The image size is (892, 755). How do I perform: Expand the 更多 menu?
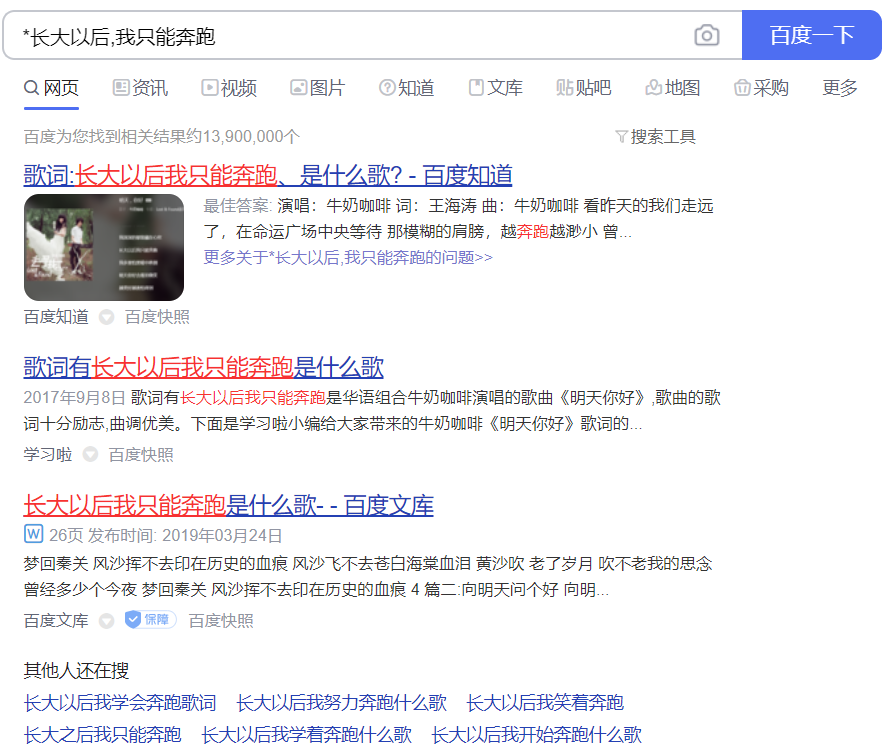(x=840, y=88)
